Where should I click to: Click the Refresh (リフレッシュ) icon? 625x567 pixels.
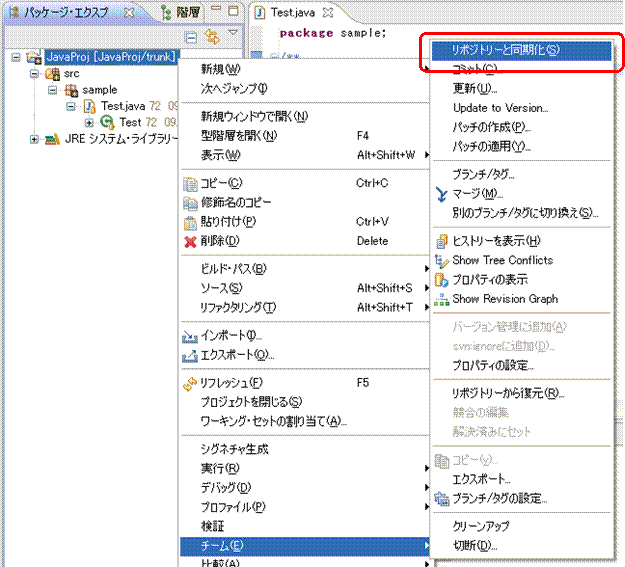pos(191,382)
